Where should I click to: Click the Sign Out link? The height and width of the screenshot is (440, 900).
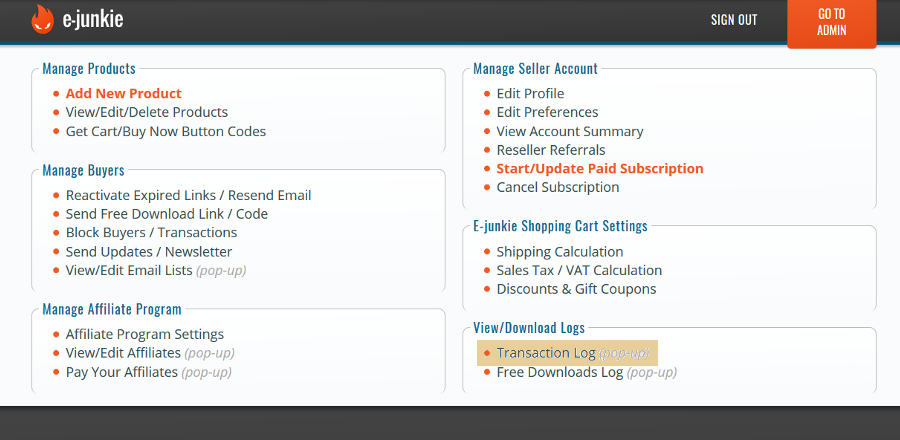733,20
